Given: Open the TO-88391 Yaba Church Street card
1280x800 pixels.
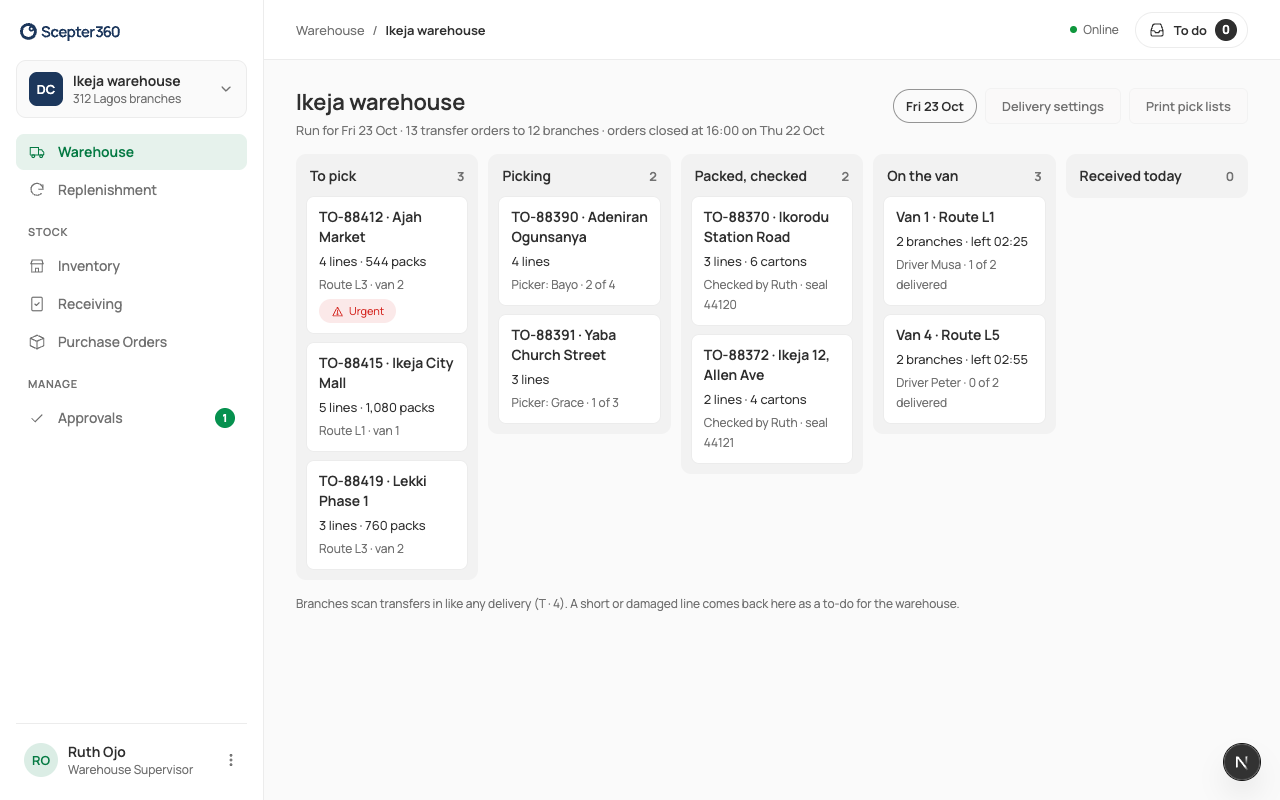Looking at the screenshot, I should (x=579, y=369).
